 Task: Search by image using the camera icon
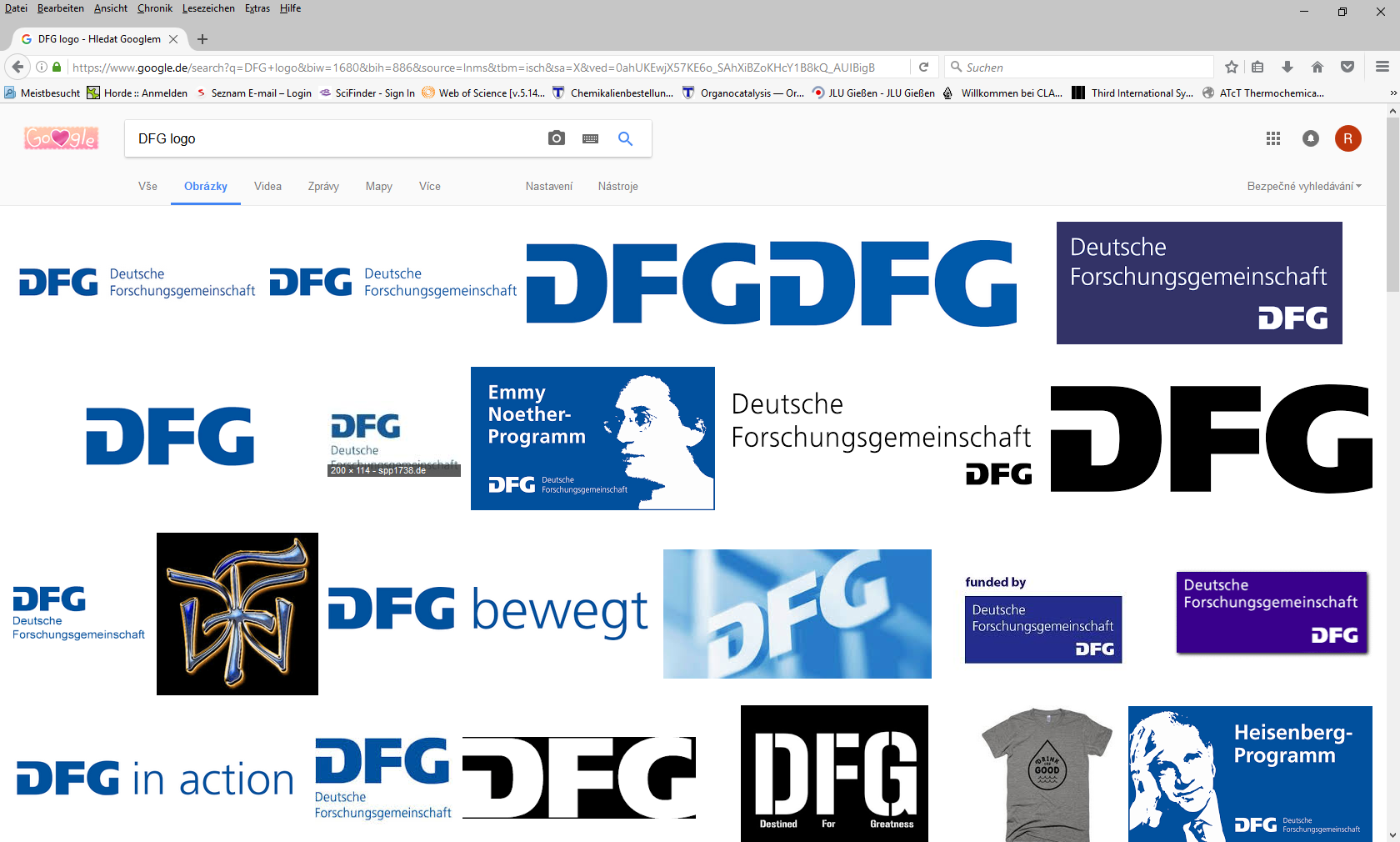tap(557, 138)
